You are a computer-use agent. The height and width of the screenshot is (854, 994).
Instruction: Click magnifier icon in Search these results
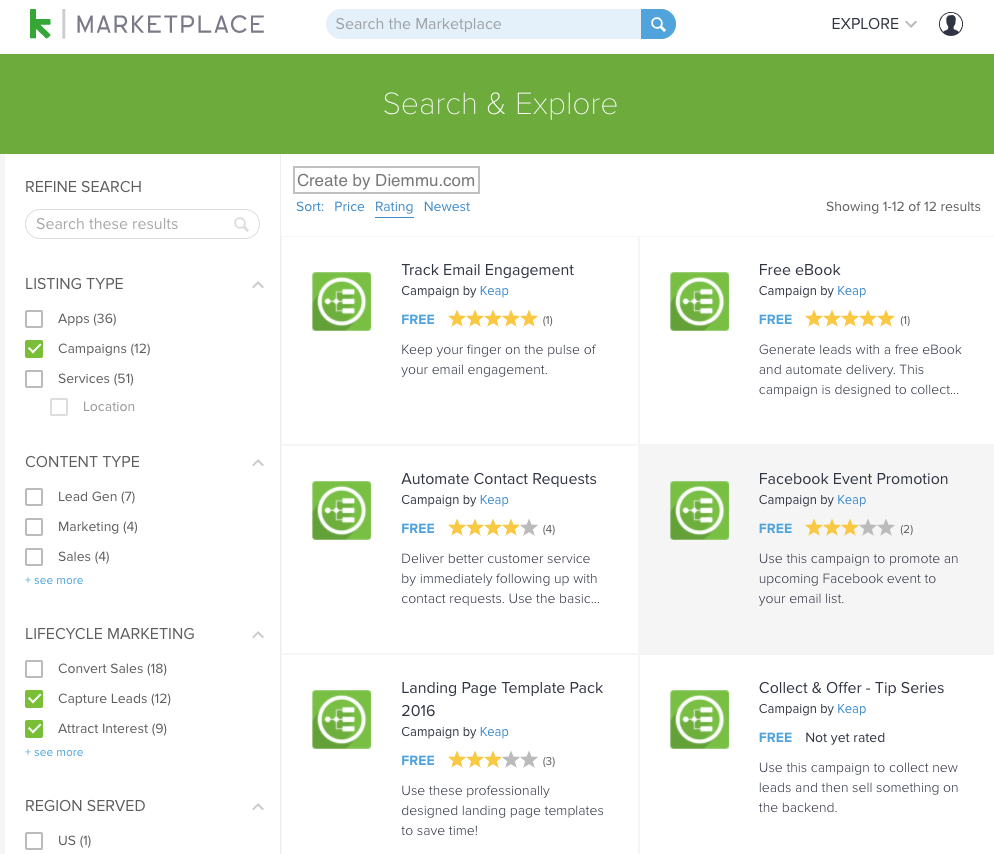[x=241, y=224]
